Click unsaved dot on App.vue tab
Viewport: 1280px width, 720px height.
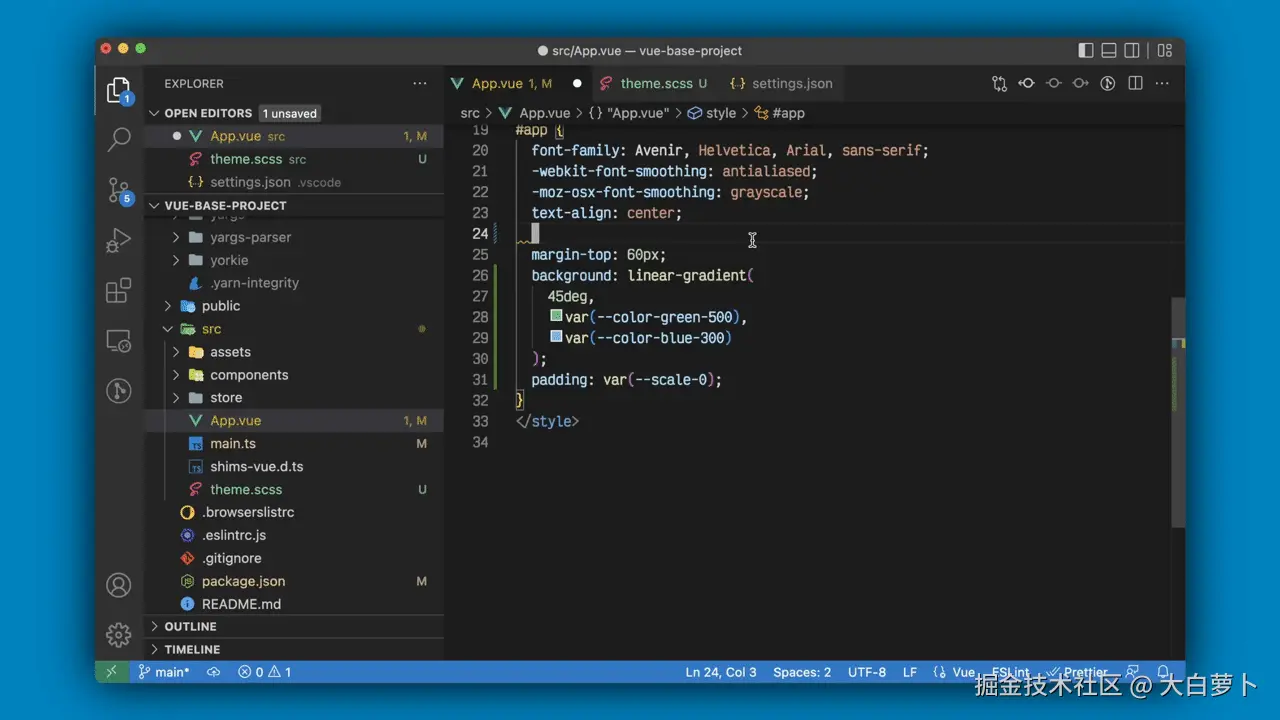(577, 84)
